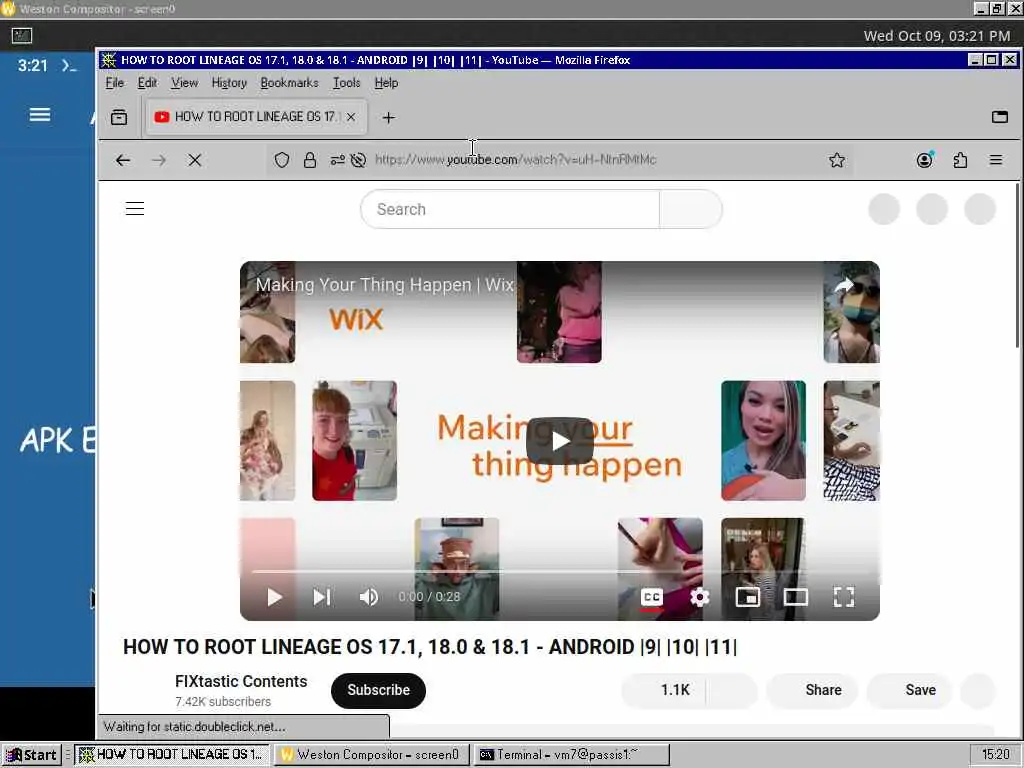Click the taskbar clock showing 15:20

point(995,755)
